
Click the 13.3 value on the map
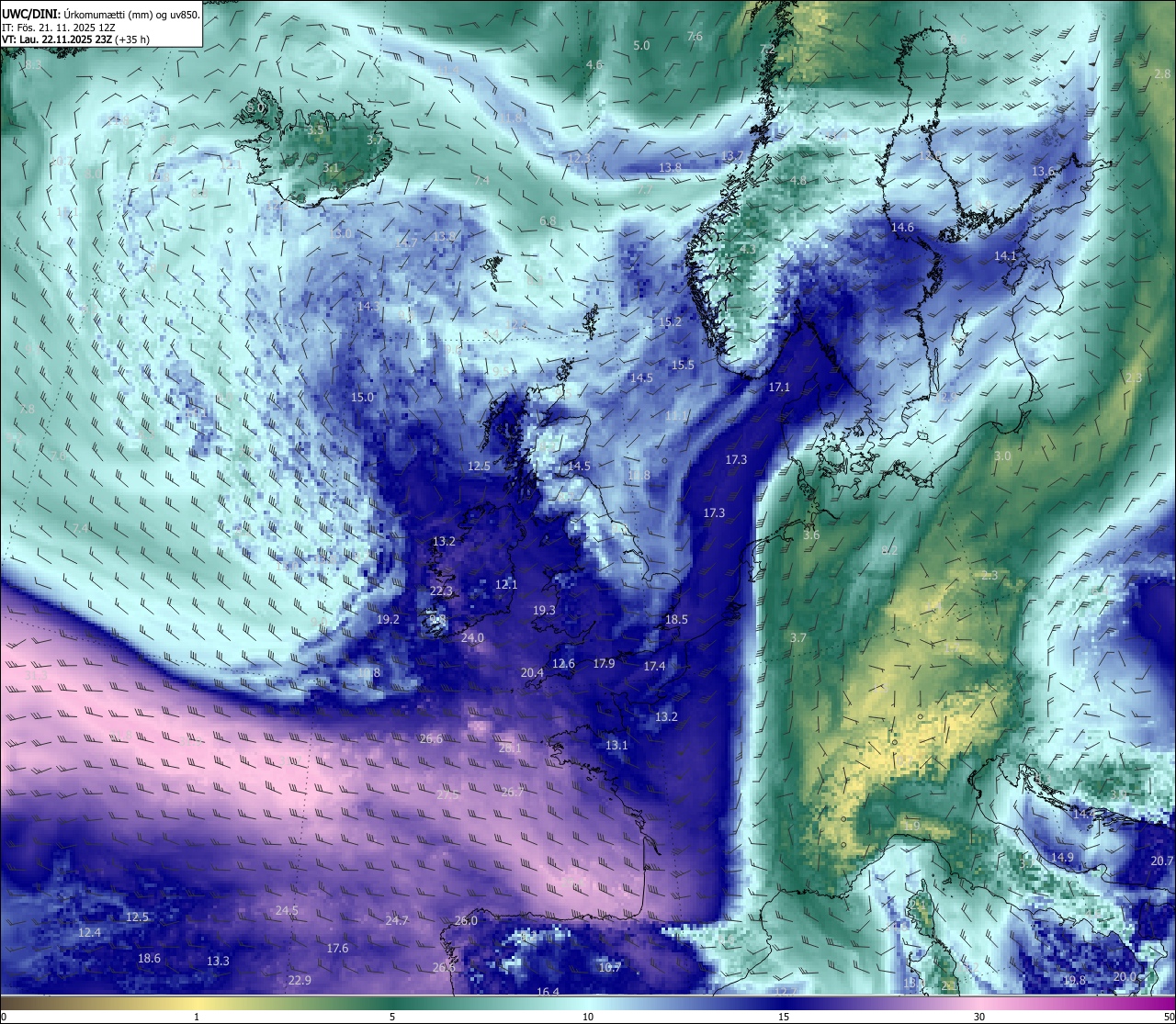click(x=218, y=961)
